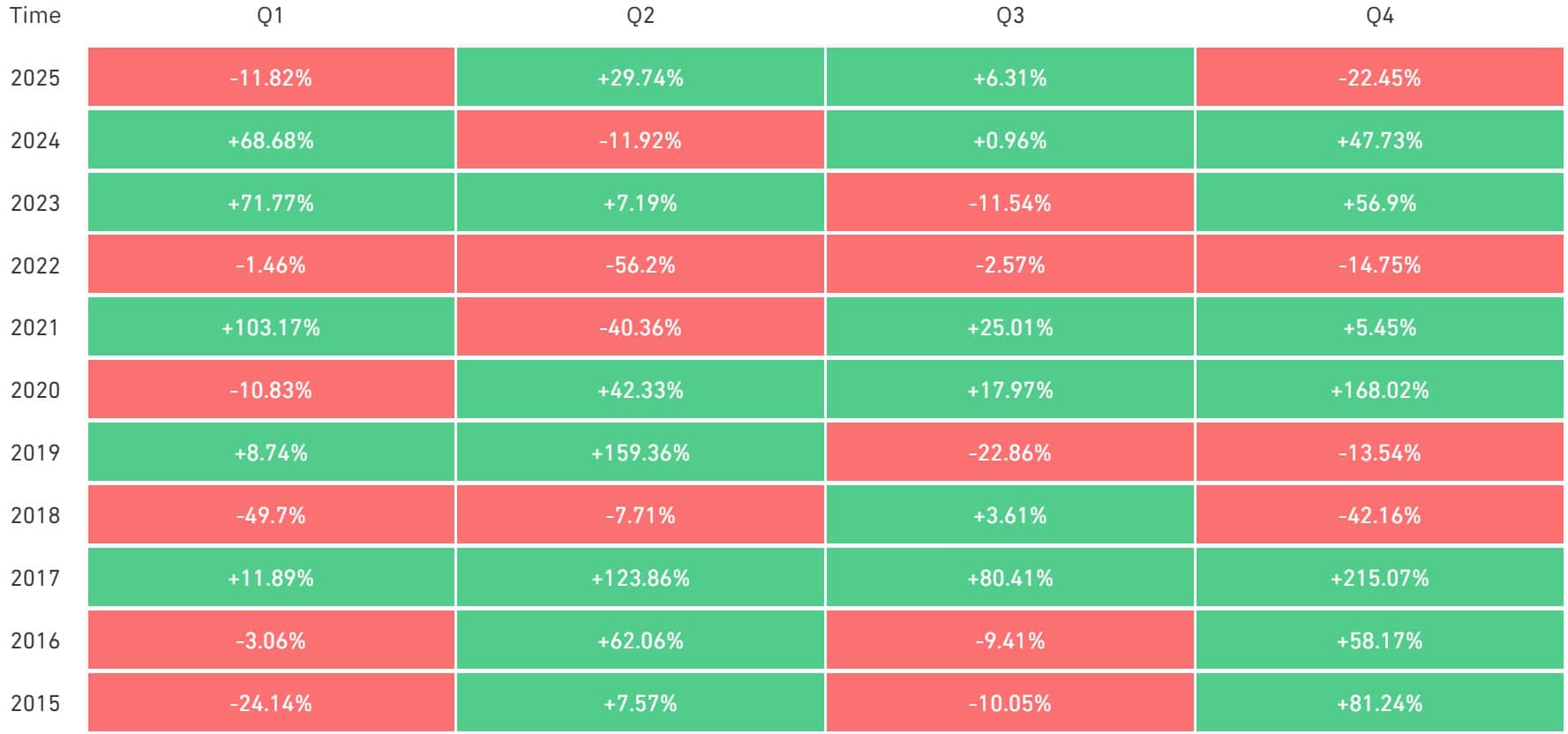This screenshot has width=1568, height=734.
Task: Click the 2020 Q4 +168.02% cell
Action: click(1379, 390)
